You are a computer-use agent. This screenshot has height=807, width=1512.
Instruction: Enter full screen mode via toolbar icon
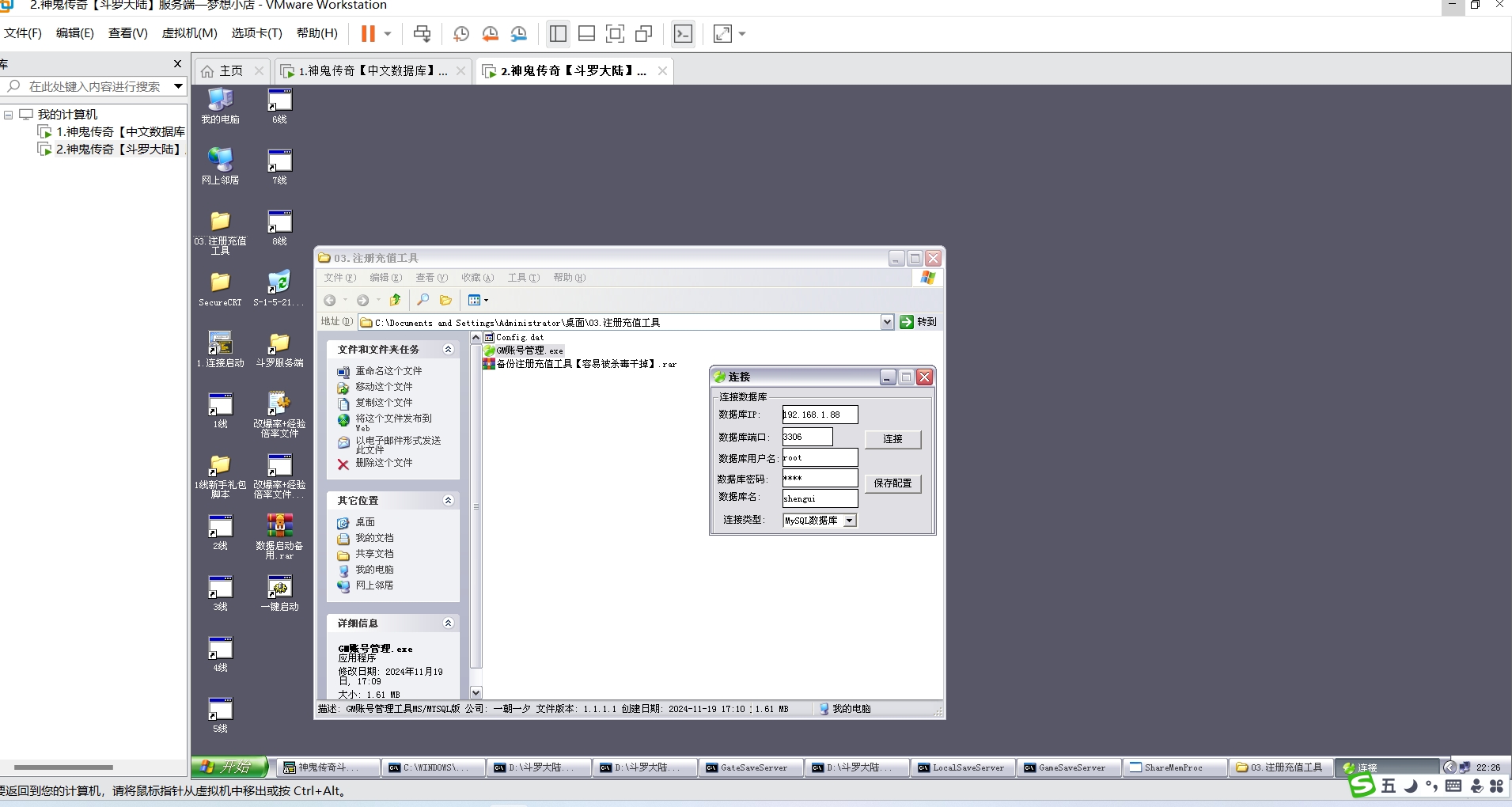[615, 33]
